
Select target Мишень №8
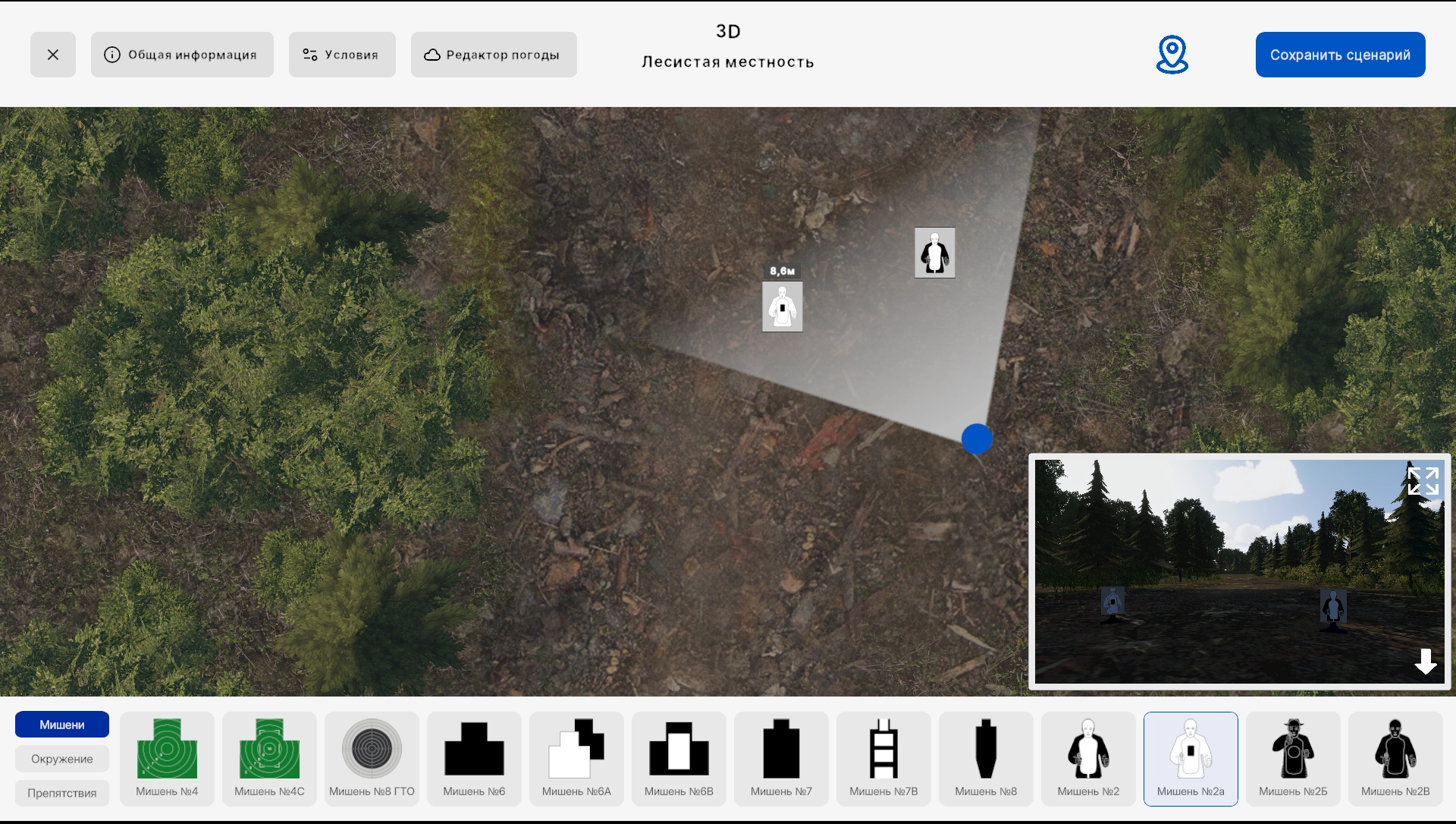986,759
